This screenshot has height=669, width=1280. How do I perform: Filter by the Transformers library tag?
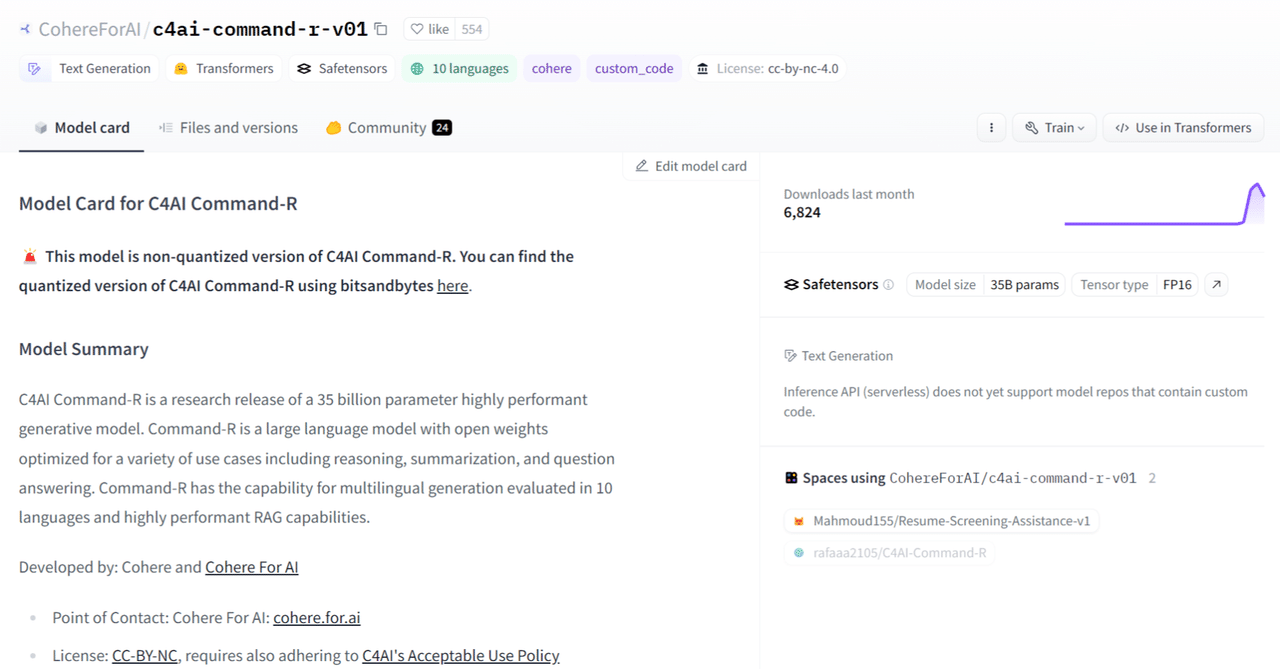(224, 69)
